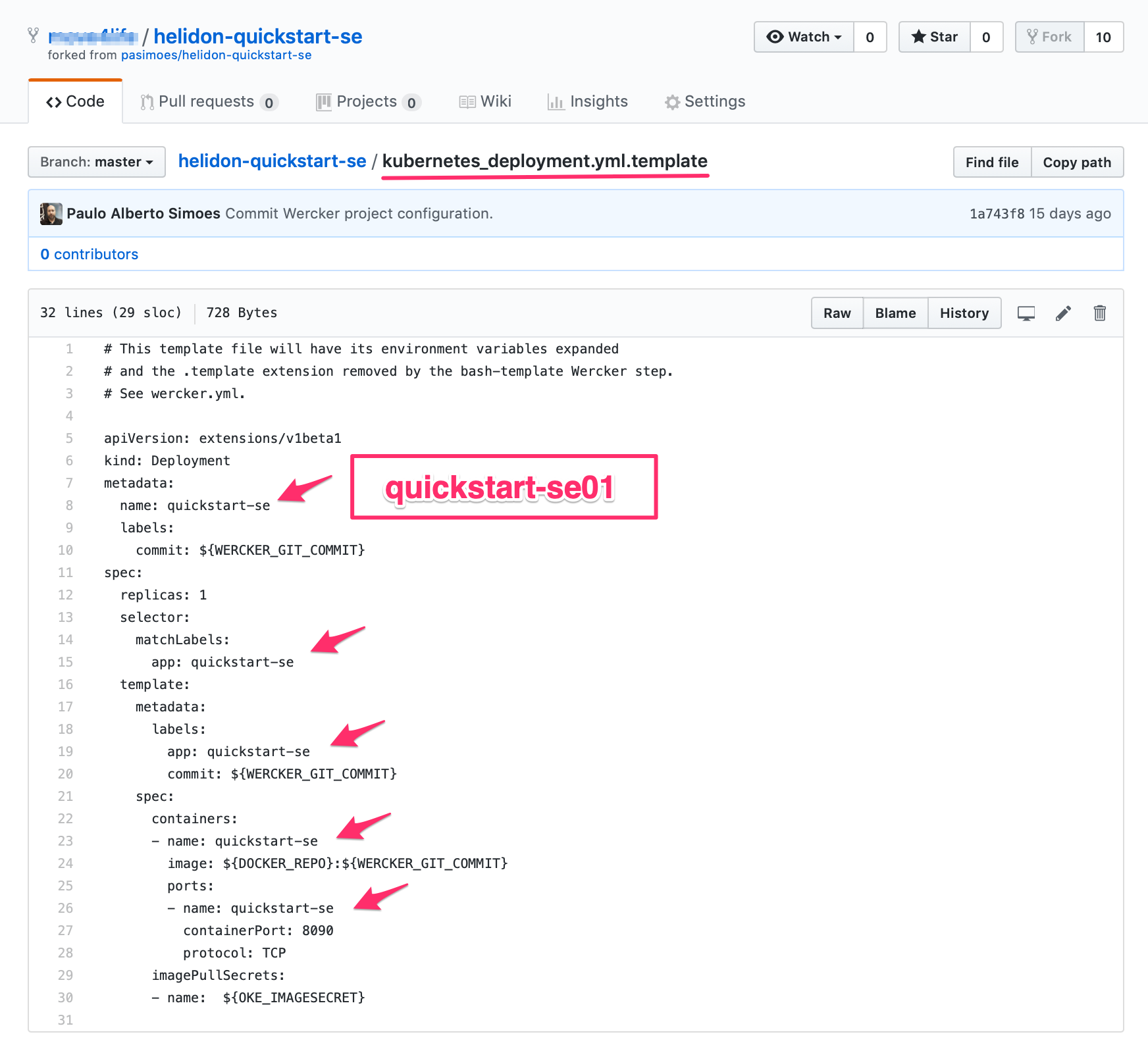Select line number 8
Screen dimensions: 1148x1049
click(x=69, y=505)
